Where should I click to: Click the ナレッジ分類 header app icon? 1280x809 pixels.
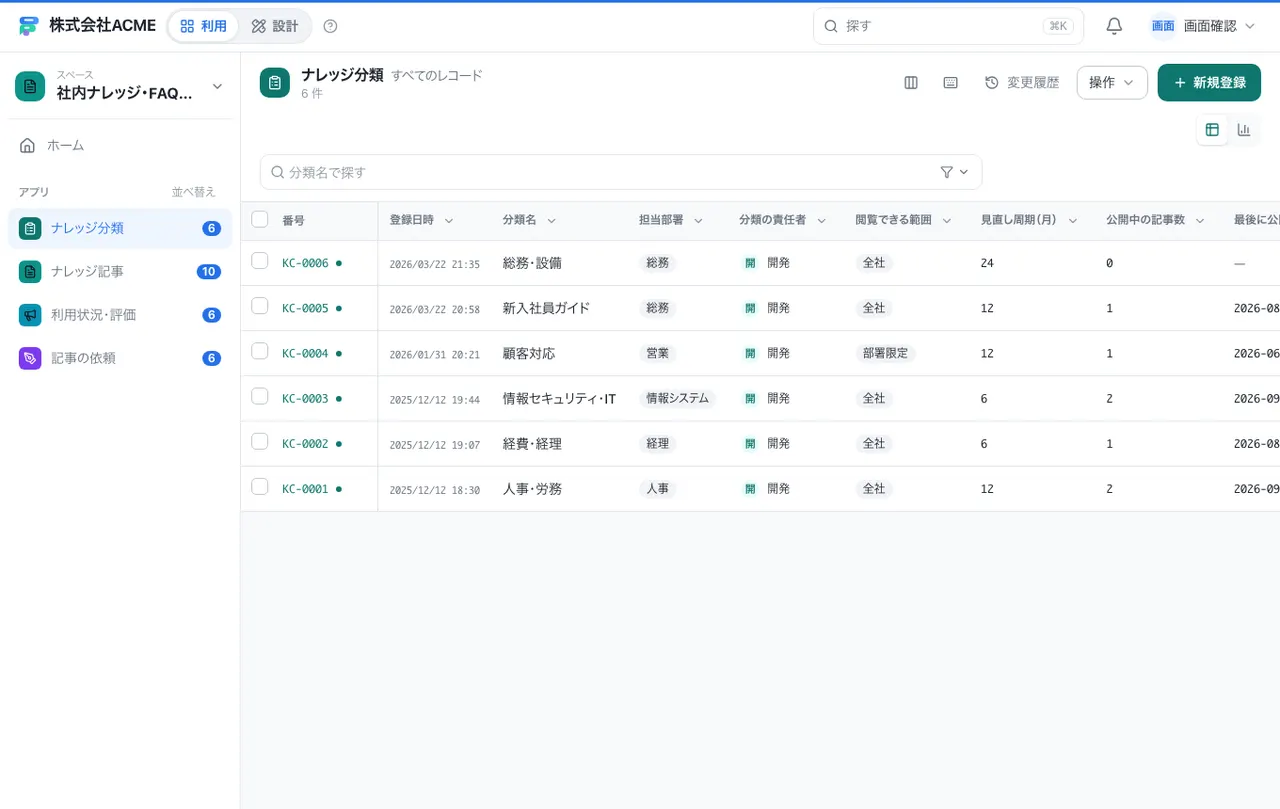(275, 83)
